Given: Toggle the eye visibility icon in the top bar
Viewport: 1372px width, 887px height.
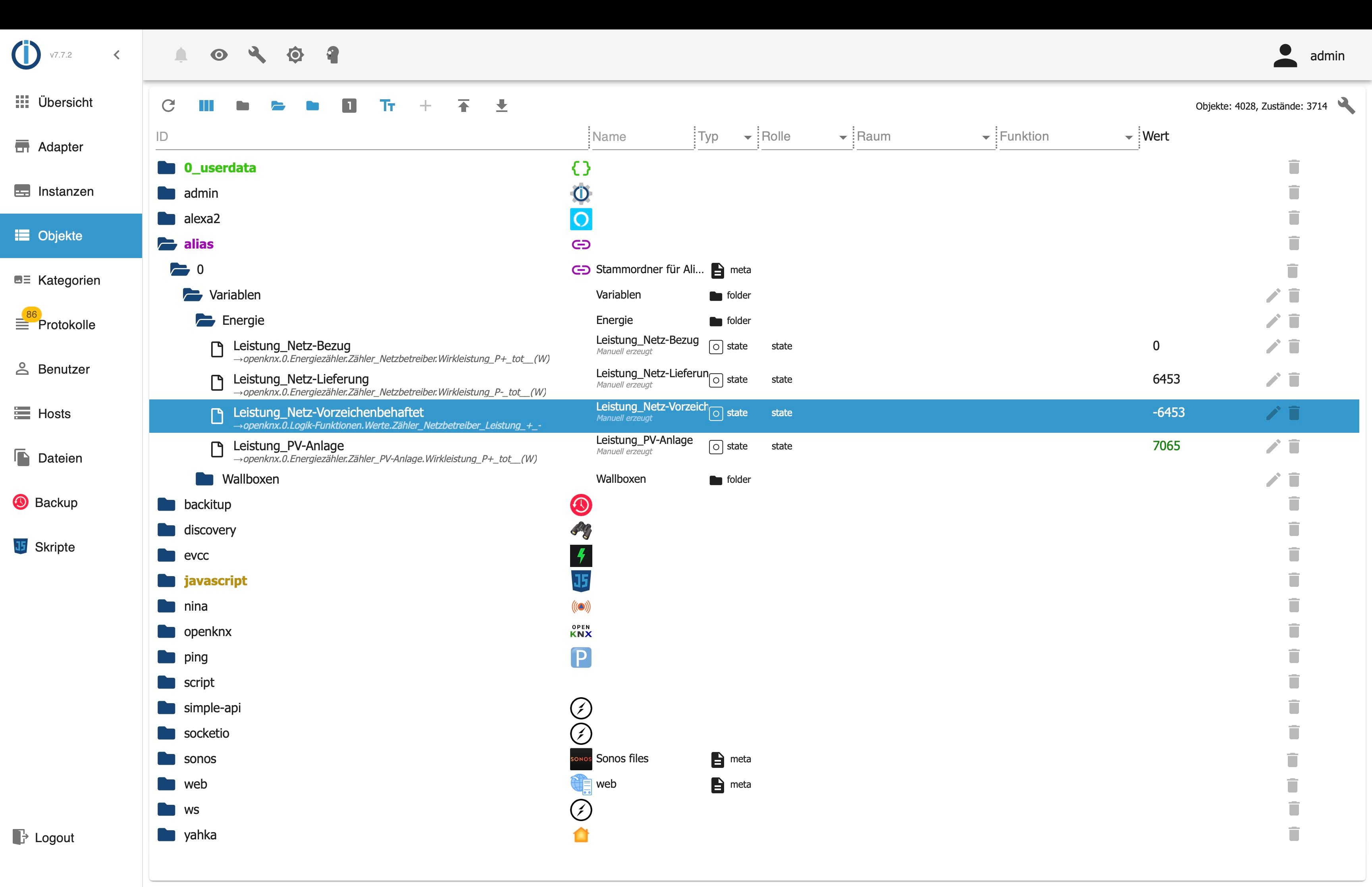Looking at the screenshot, I should coord(219,55).
